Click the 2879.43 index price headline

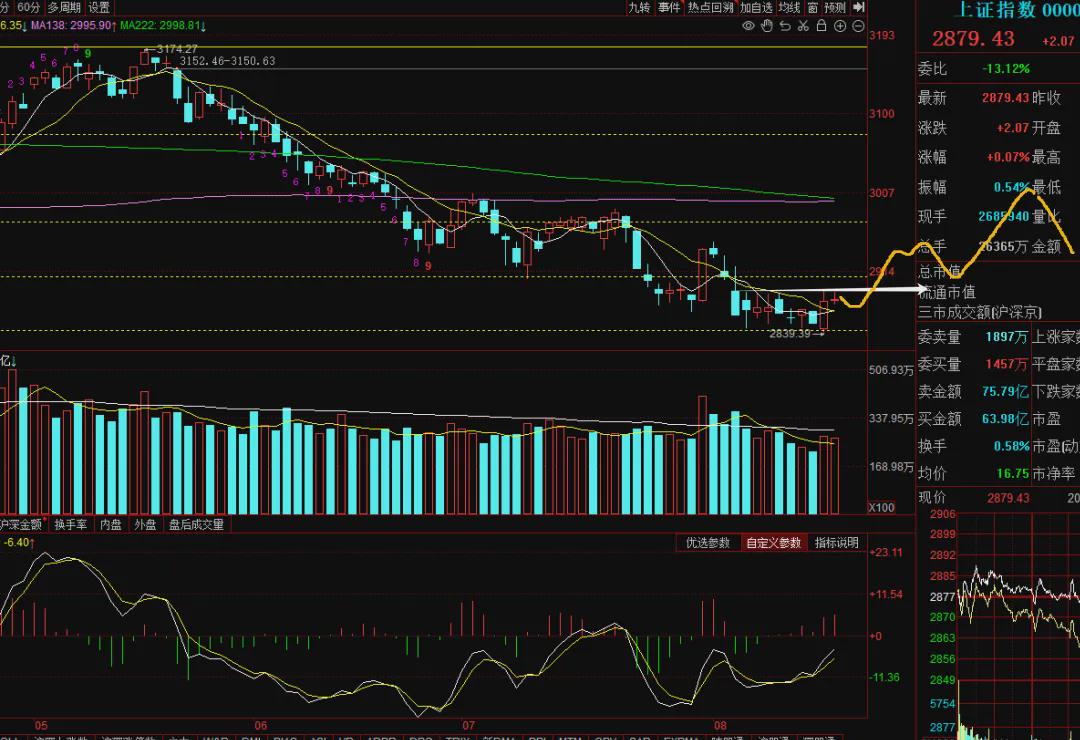pos(973,39)
